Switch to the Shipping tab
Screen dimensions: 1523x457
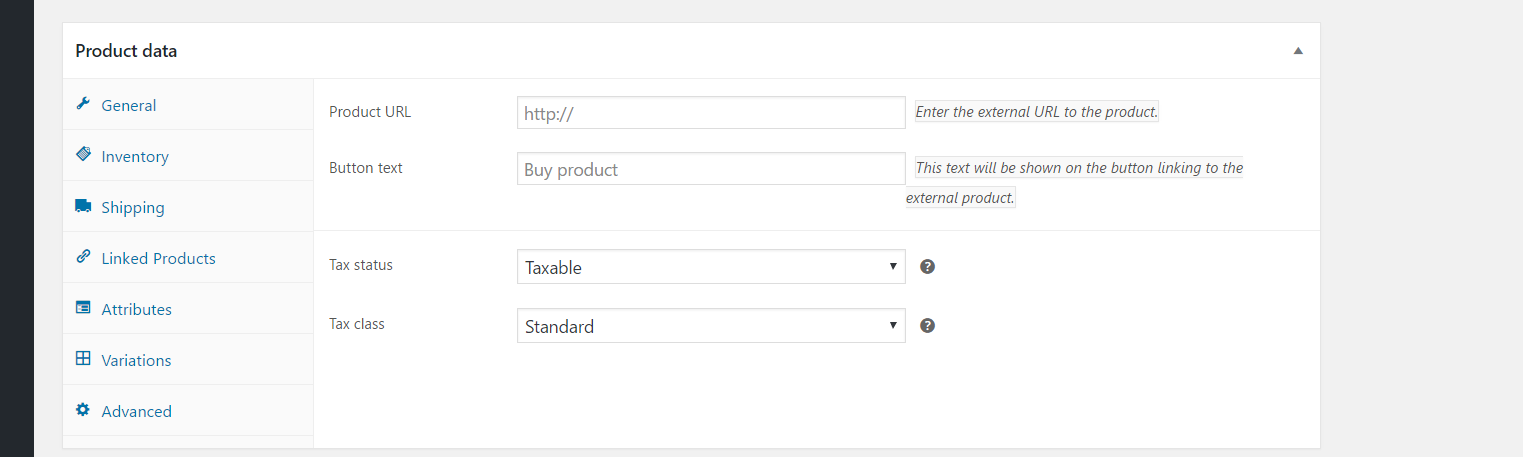pos(133,207)
